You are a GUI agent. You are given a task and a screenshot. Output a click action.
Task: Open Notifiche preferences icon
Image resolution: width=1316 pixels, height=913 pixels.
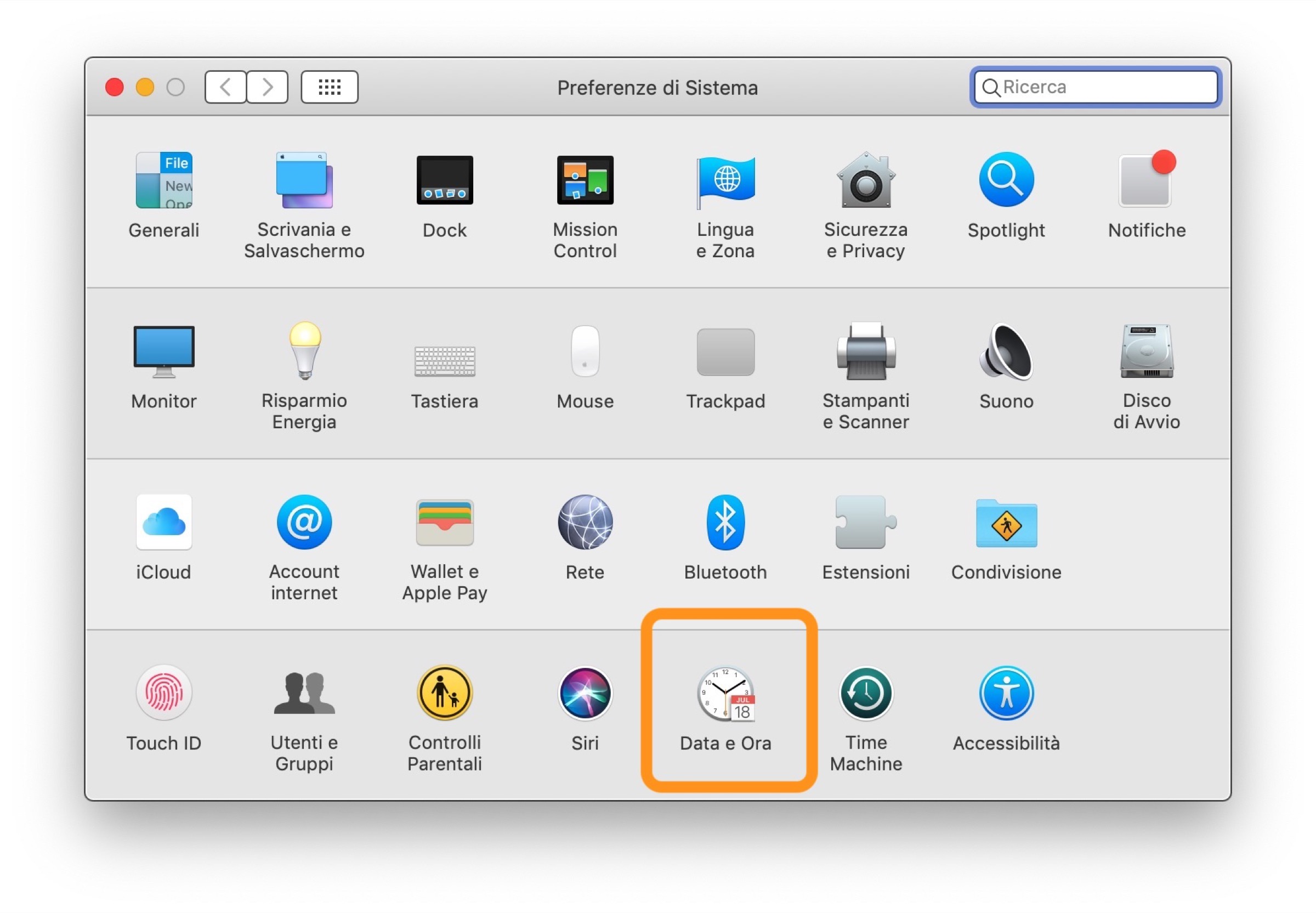coord(1146,180)
